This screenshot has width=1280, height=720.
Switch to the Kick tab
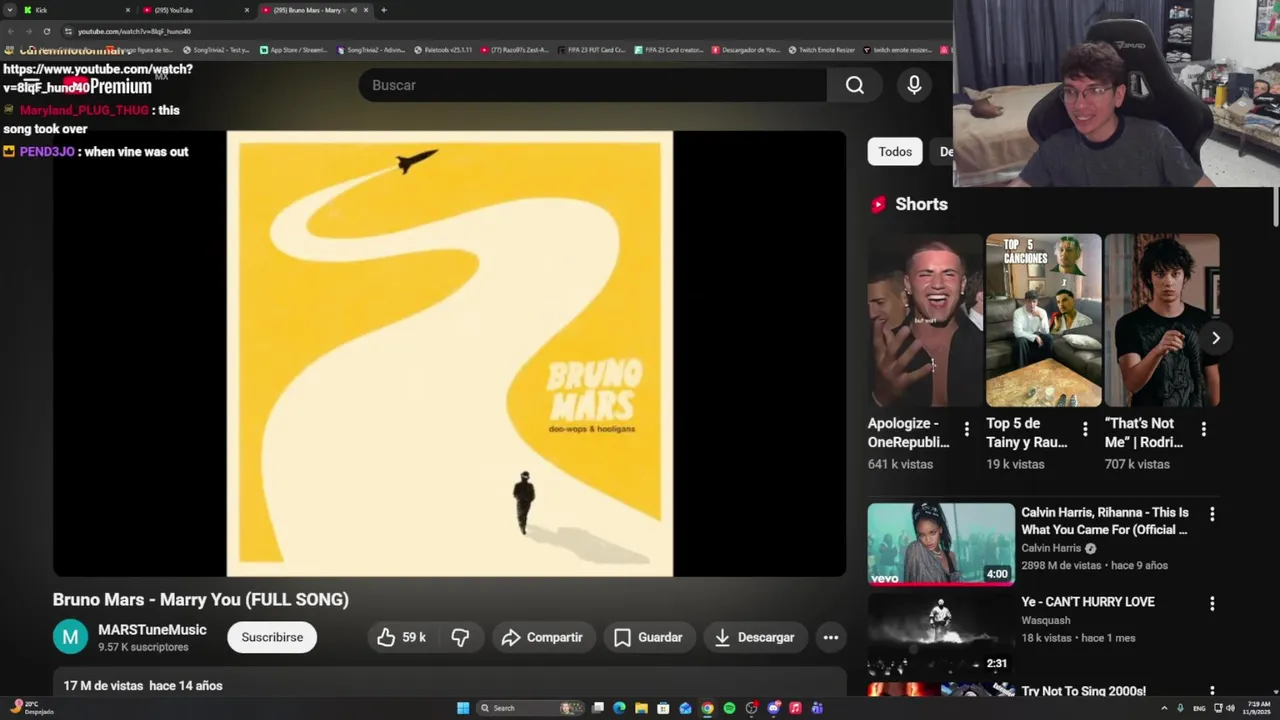coord(75,10)
